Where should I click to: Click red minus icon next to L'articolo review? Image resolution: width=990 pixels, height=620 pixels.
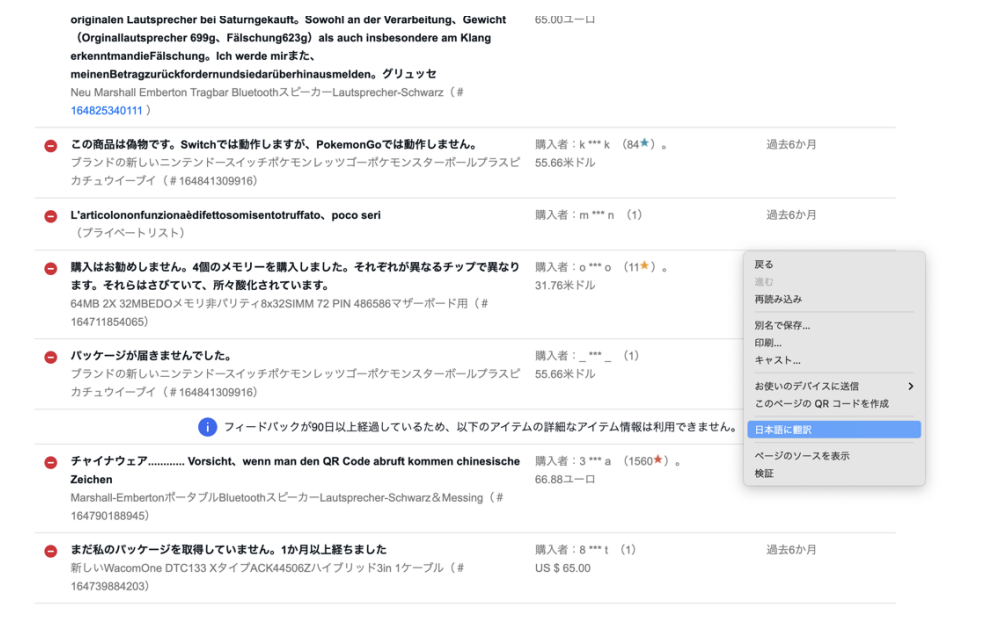(x=50, y=216)
